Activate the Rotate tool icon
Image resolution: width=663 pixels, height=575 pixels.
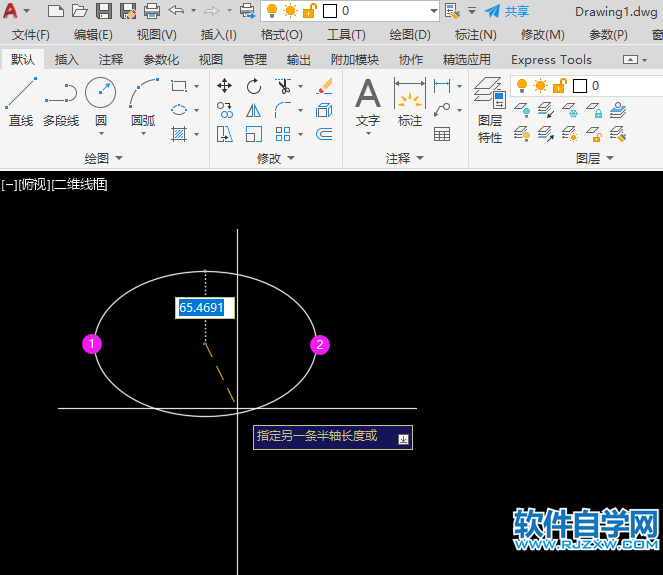point(254,86)
